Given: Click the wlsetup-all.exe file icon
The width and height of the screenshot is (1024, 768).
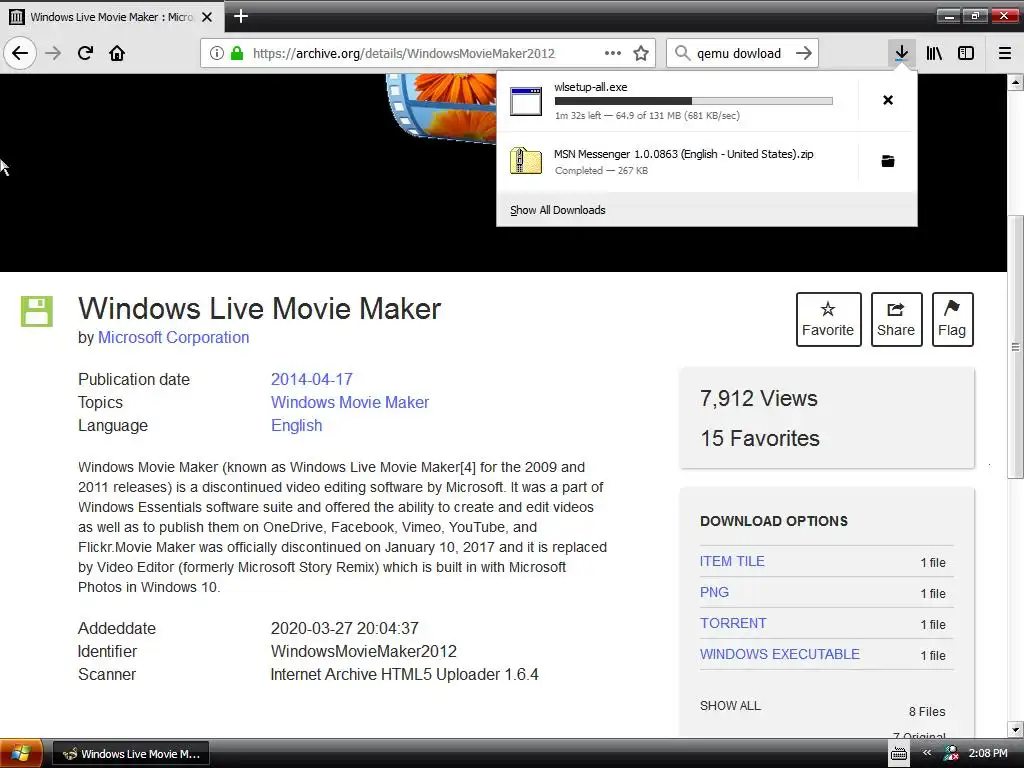Looking at the screenshot, I should click(x=526, y=101).
